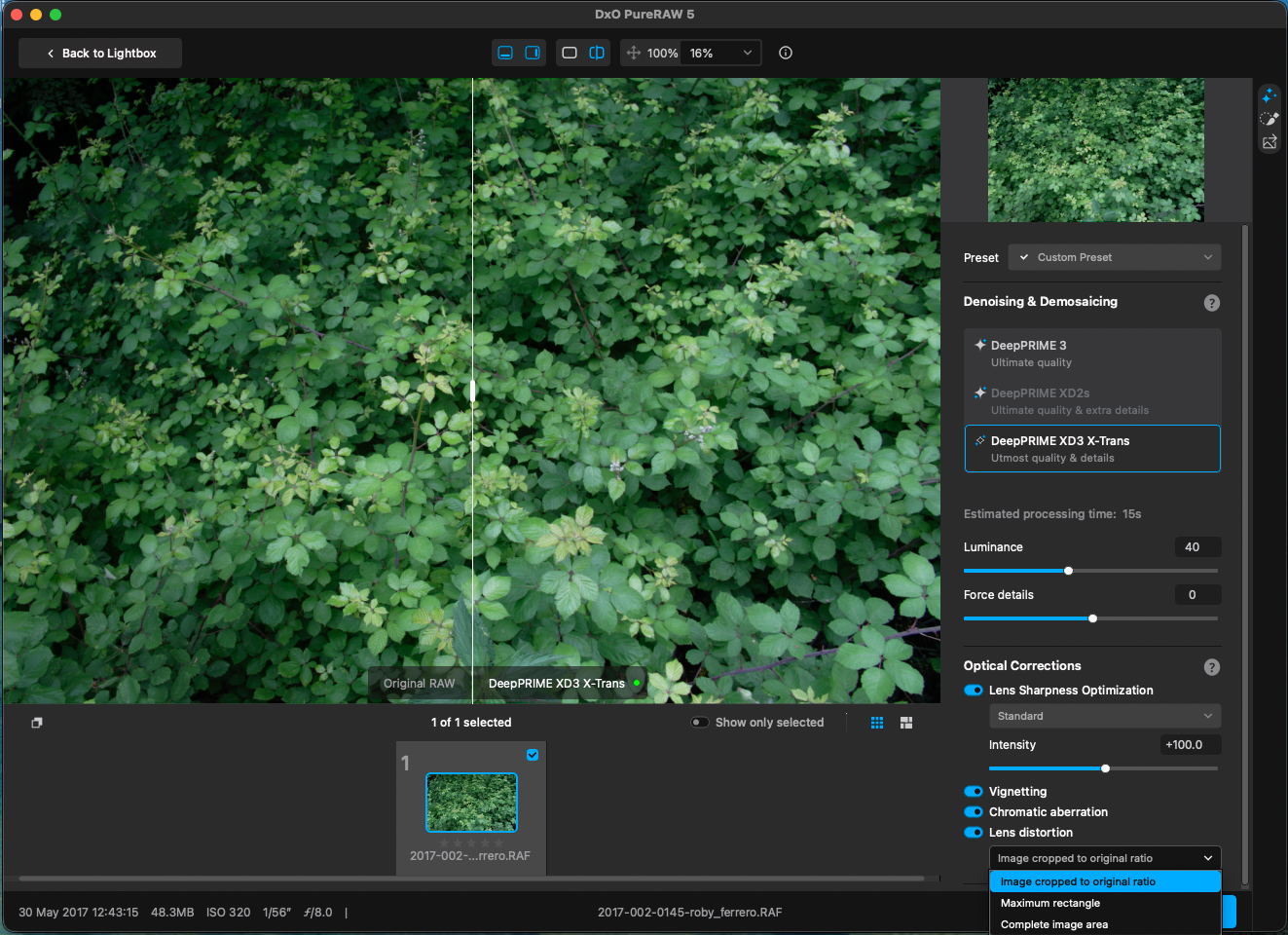The width and height of the screenshot is (1288, 935).
Task: Open the Standard lens sharpness dropdown
Action: tap(1104, 716)
